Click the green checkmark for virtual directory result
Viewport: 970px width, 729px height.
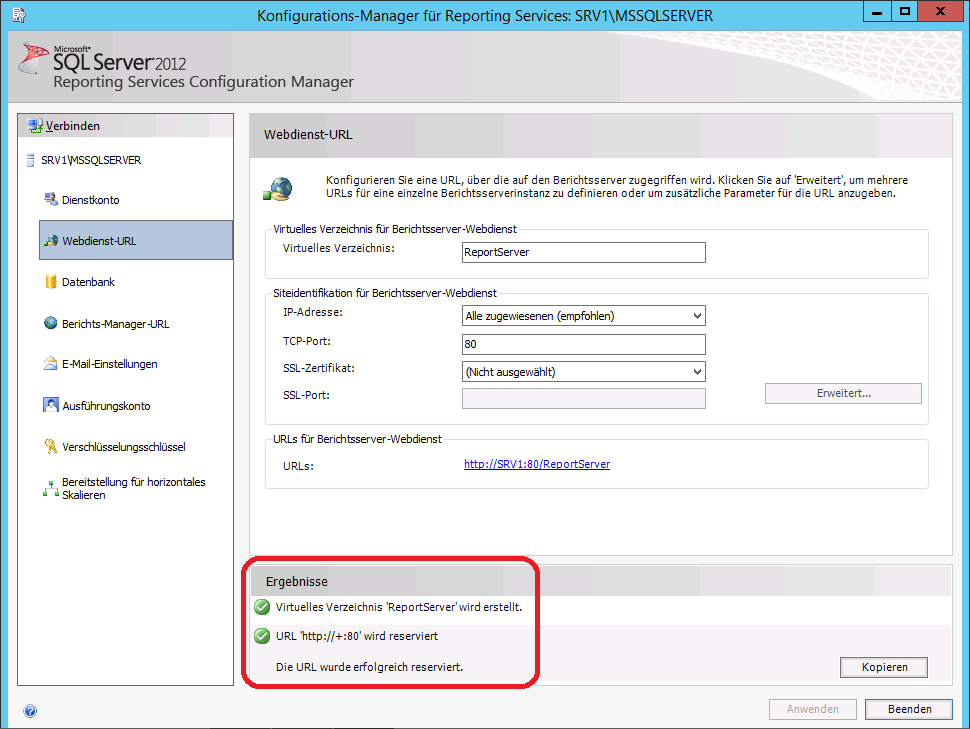(262, 607)
